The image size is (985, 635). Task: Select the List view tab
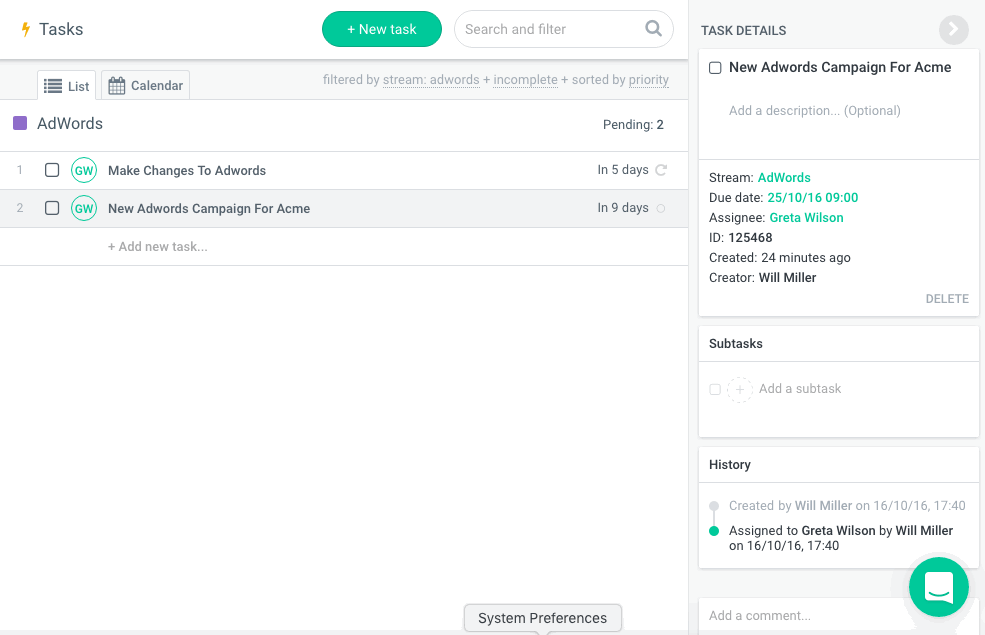pos(67,86)
